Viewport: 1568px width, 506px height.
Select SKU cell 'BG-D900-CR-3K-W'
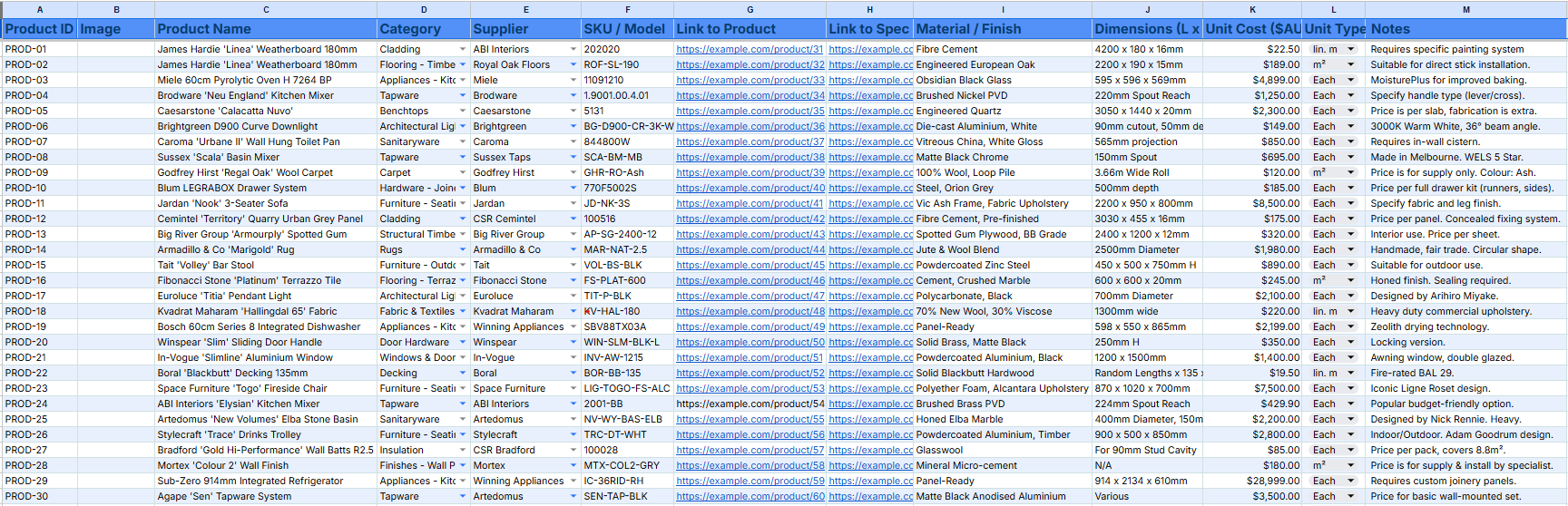[x=627, y=127]
